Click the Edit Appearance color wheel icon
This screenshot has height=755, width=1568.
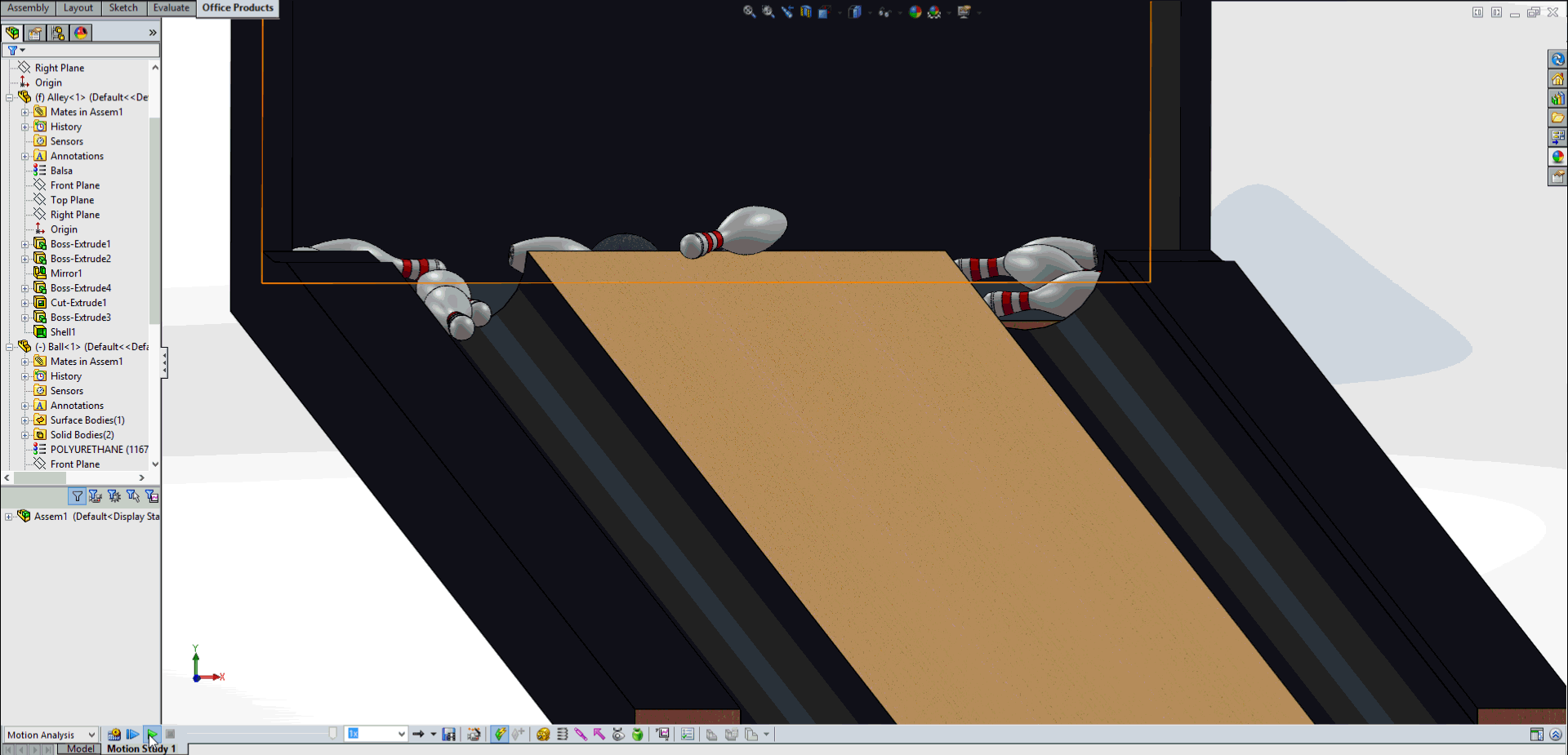[x=915, y=12]
